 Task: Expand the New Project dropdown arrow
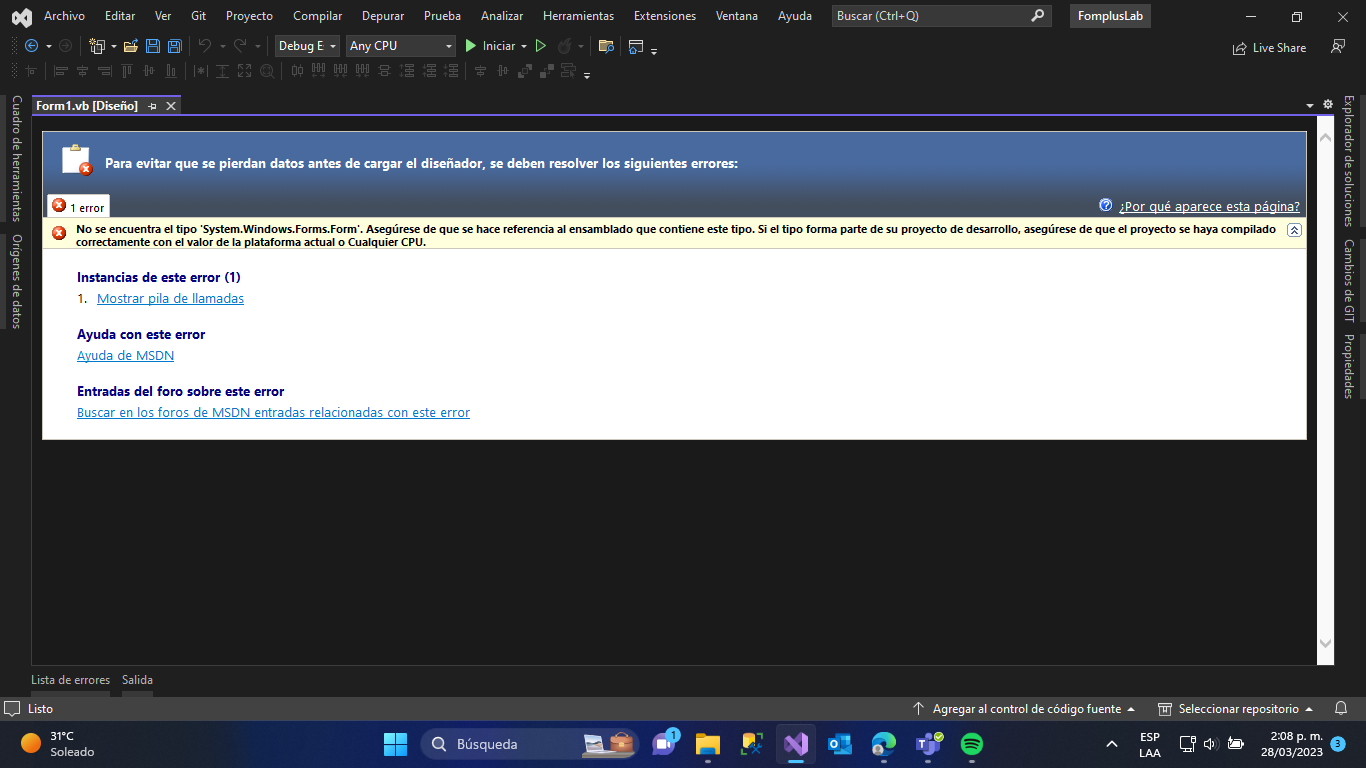coord(113,46)
